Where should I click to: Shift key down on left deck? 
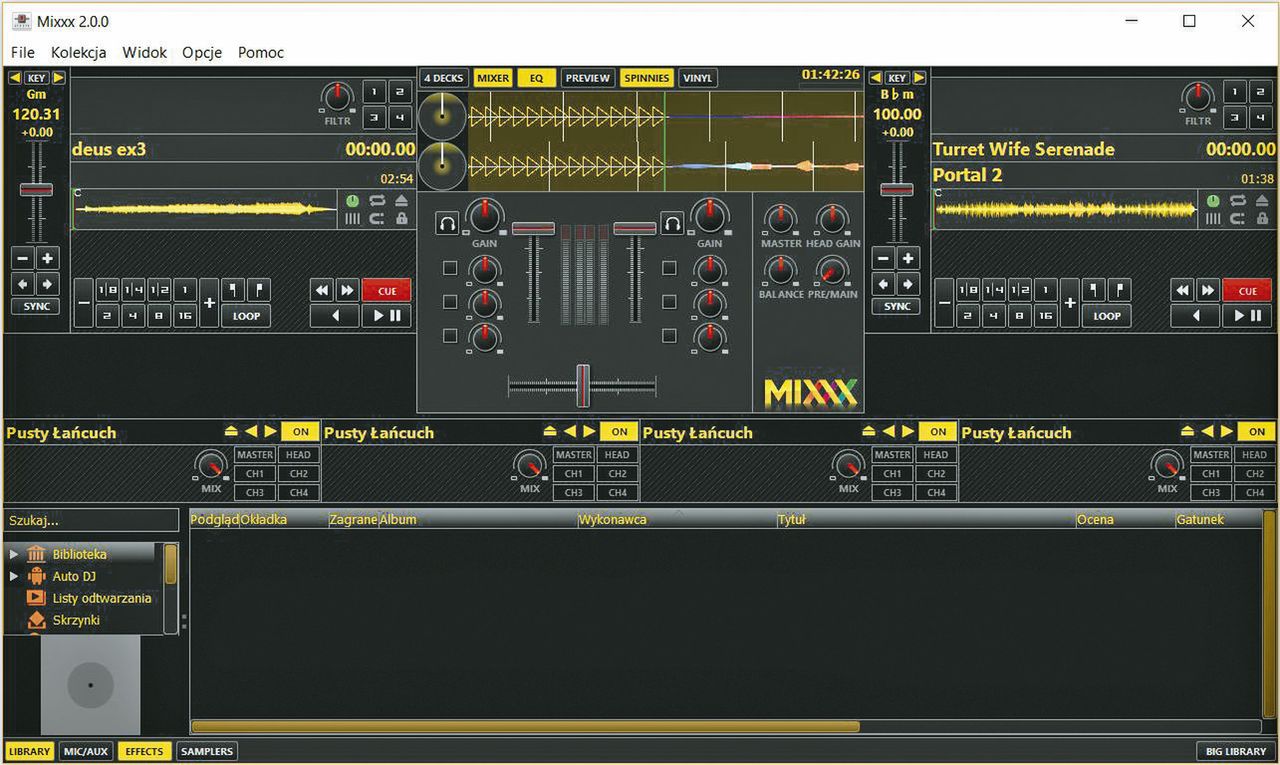click(14, 78)
